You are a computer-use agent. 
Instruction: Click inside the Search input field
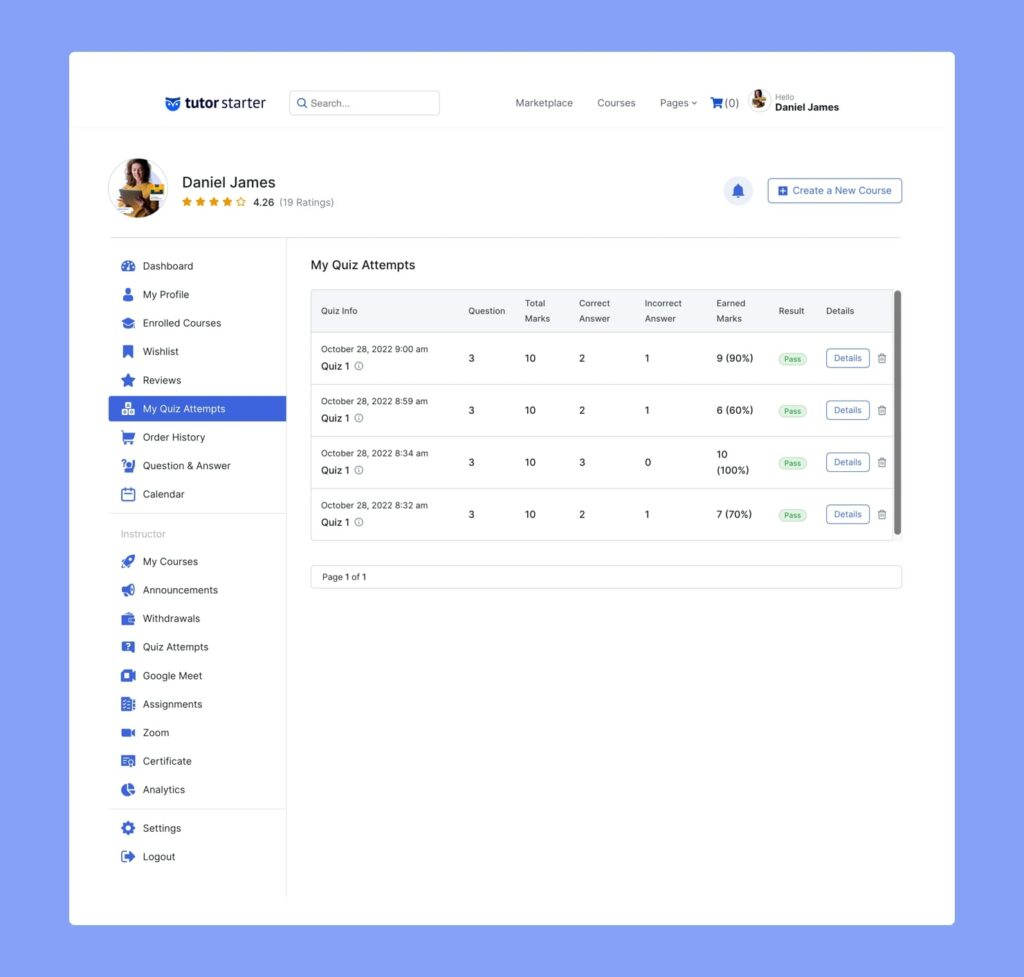(364, 102)
